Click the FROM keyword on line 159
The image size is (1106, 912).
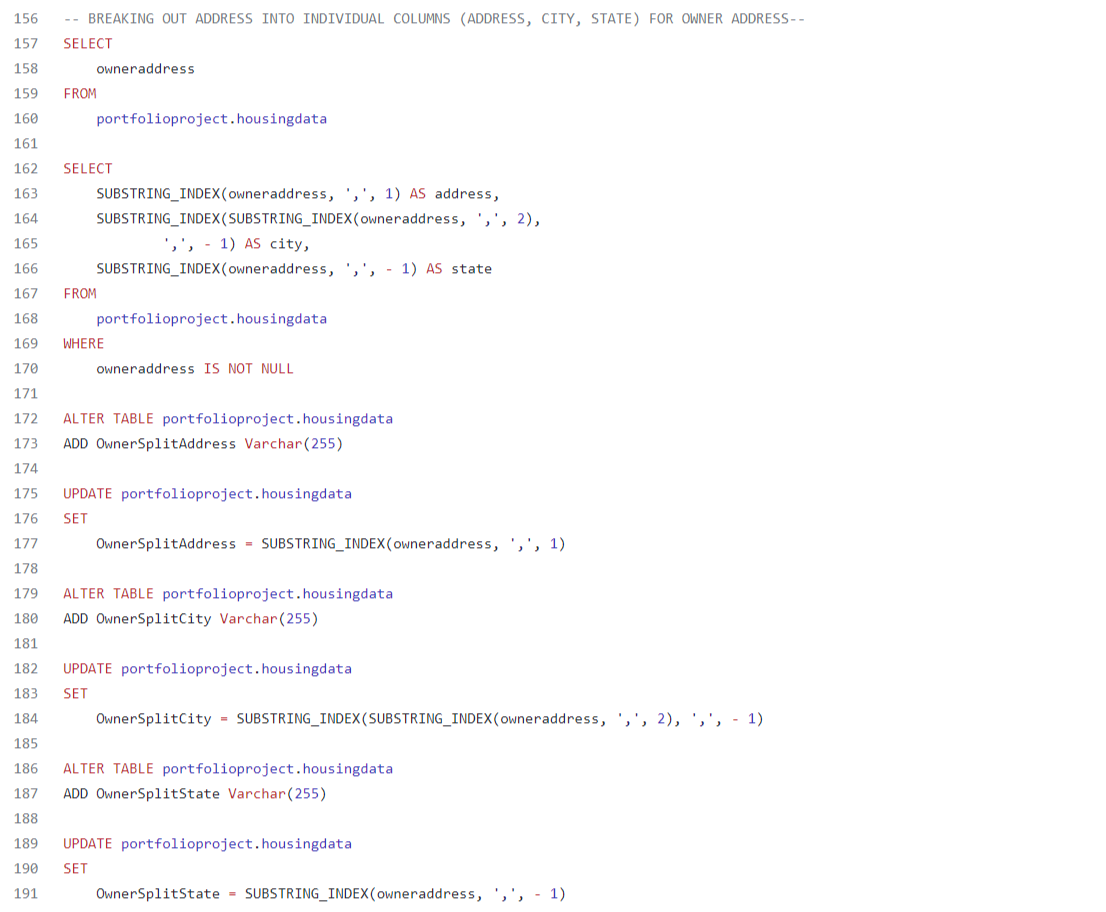point(80,94)
